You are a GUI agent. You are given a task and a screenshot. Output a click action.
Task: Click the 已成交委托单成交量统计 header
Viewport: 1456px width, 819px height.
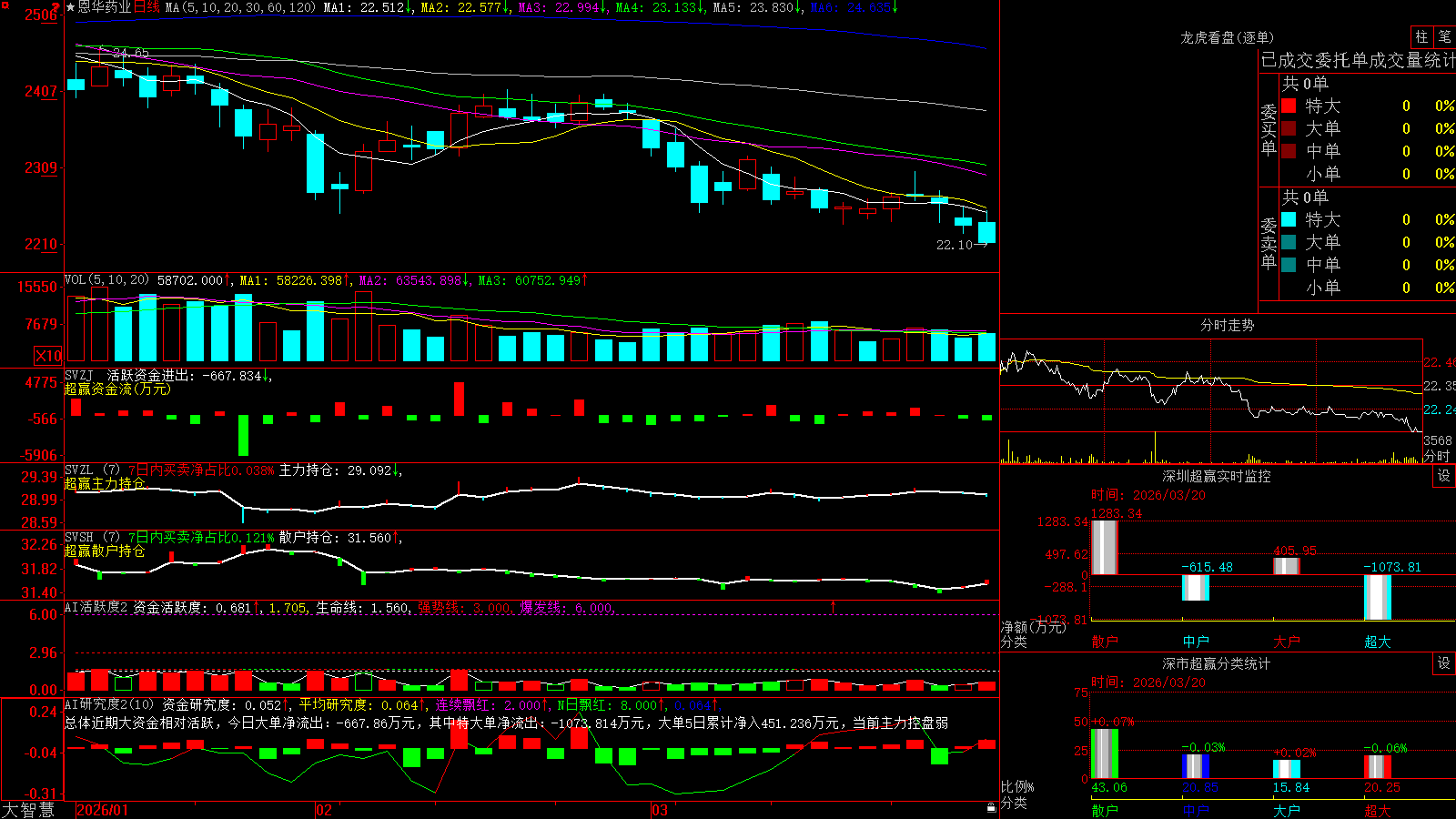pyautogui.click(x=1358, y=60)
